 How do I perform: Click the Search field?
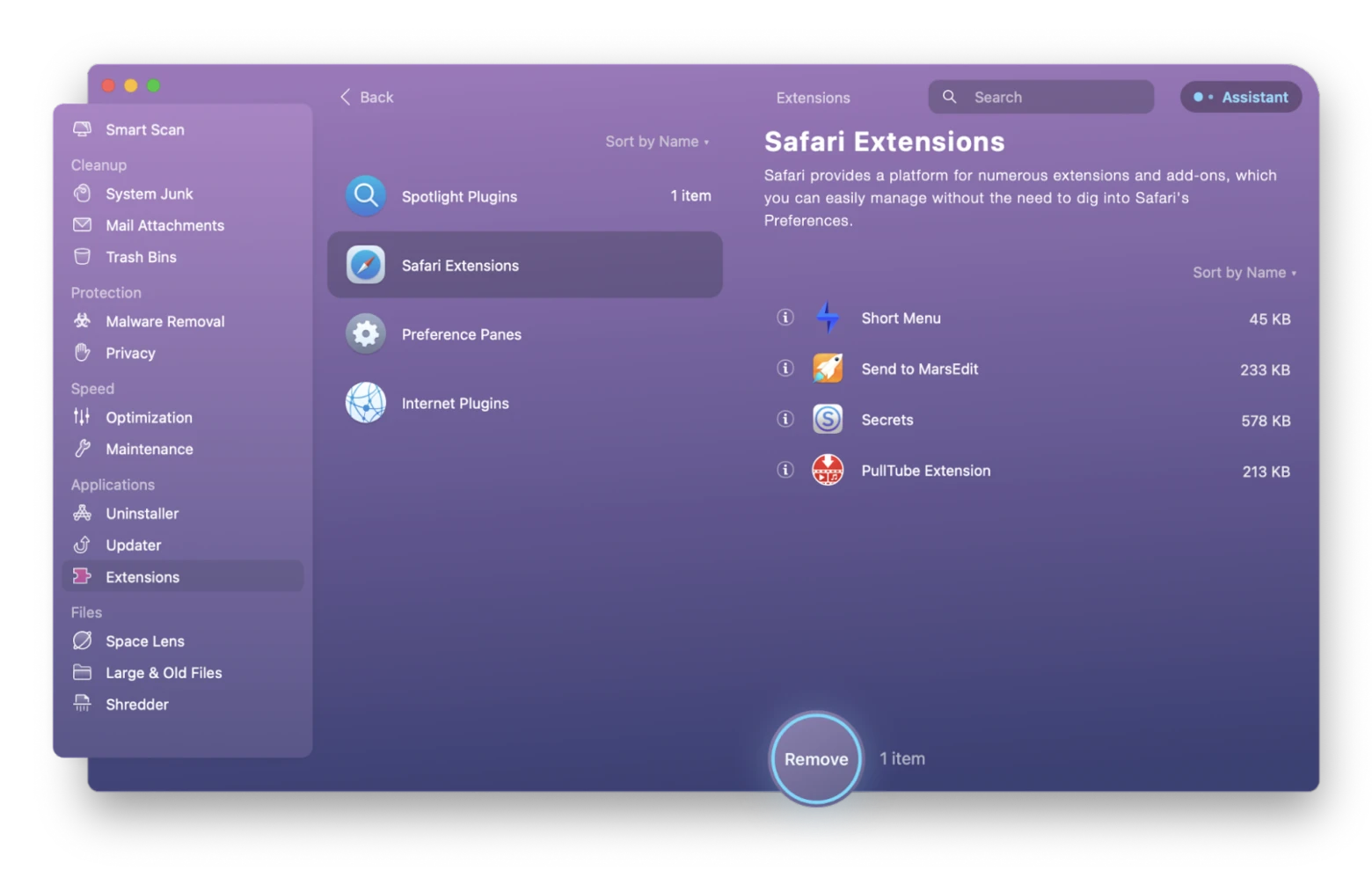(1040, 97)
